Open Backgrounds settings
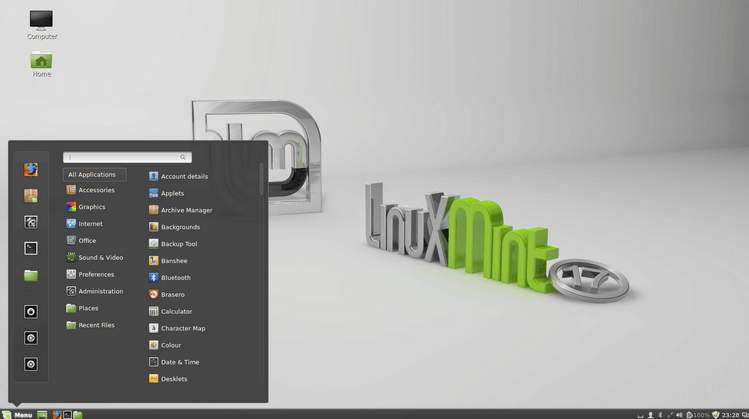 [x=174, y=227]
